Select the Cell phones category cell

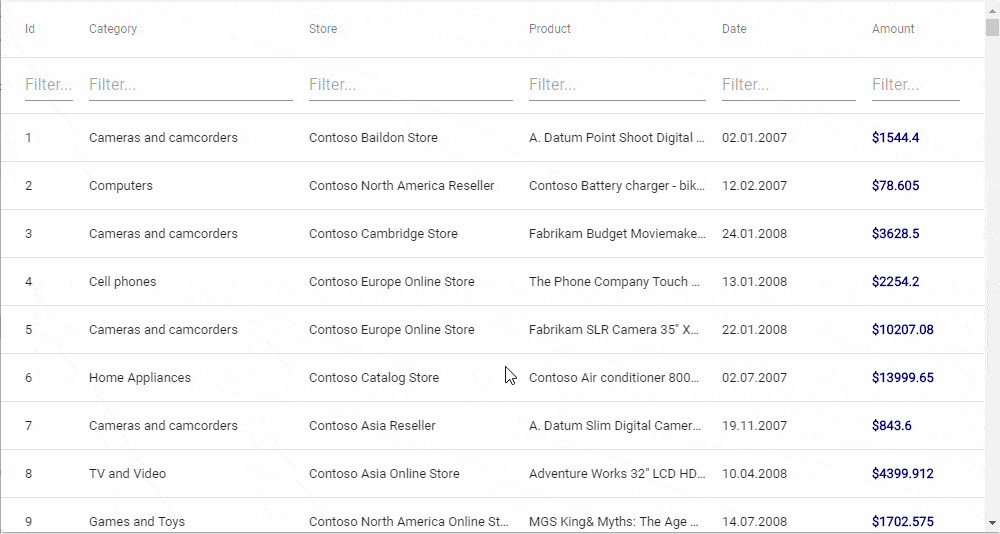pos(122,282)
